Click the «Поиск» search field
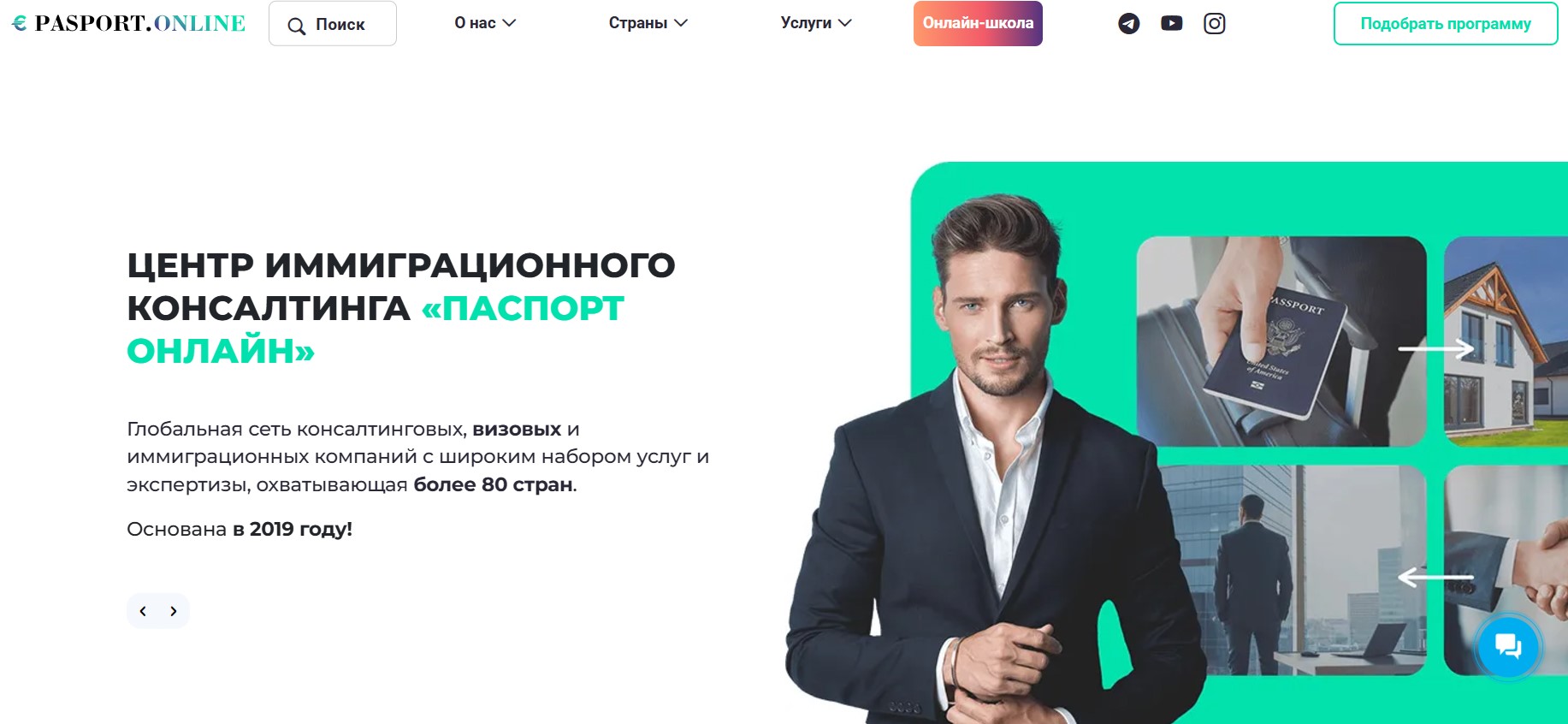 (x=333, y=24)
